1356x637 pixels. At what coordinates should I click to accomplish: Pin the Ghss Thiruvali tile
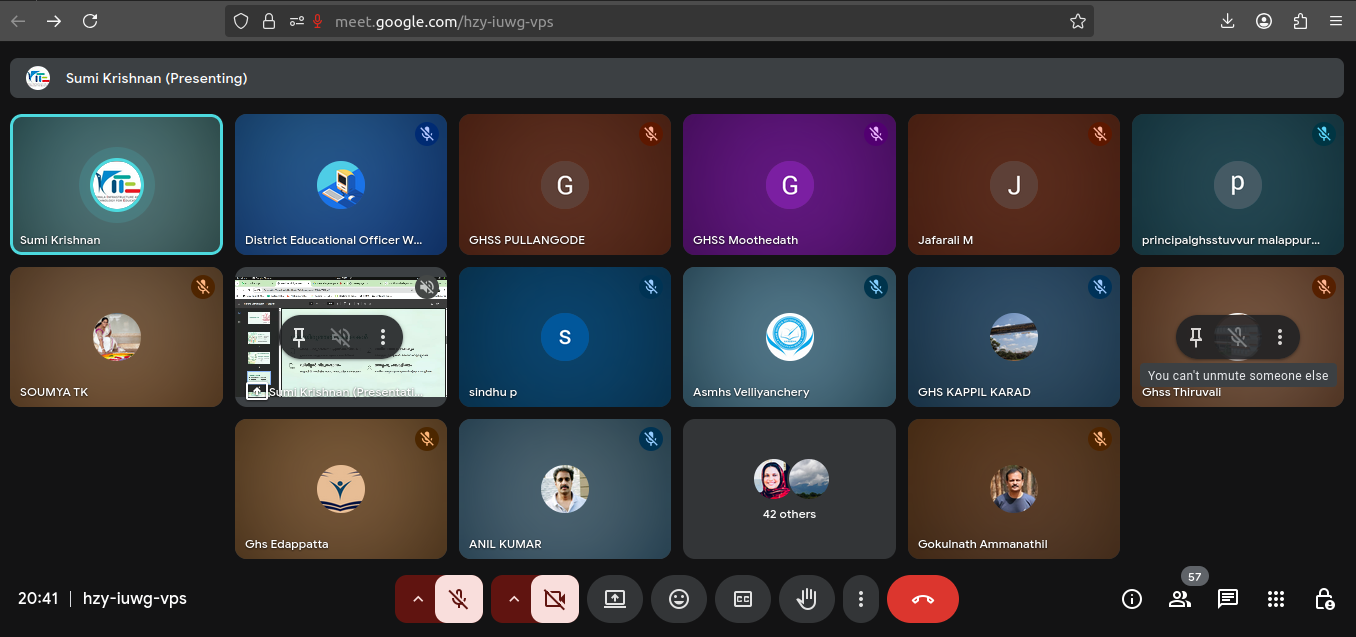point(1196,337)
